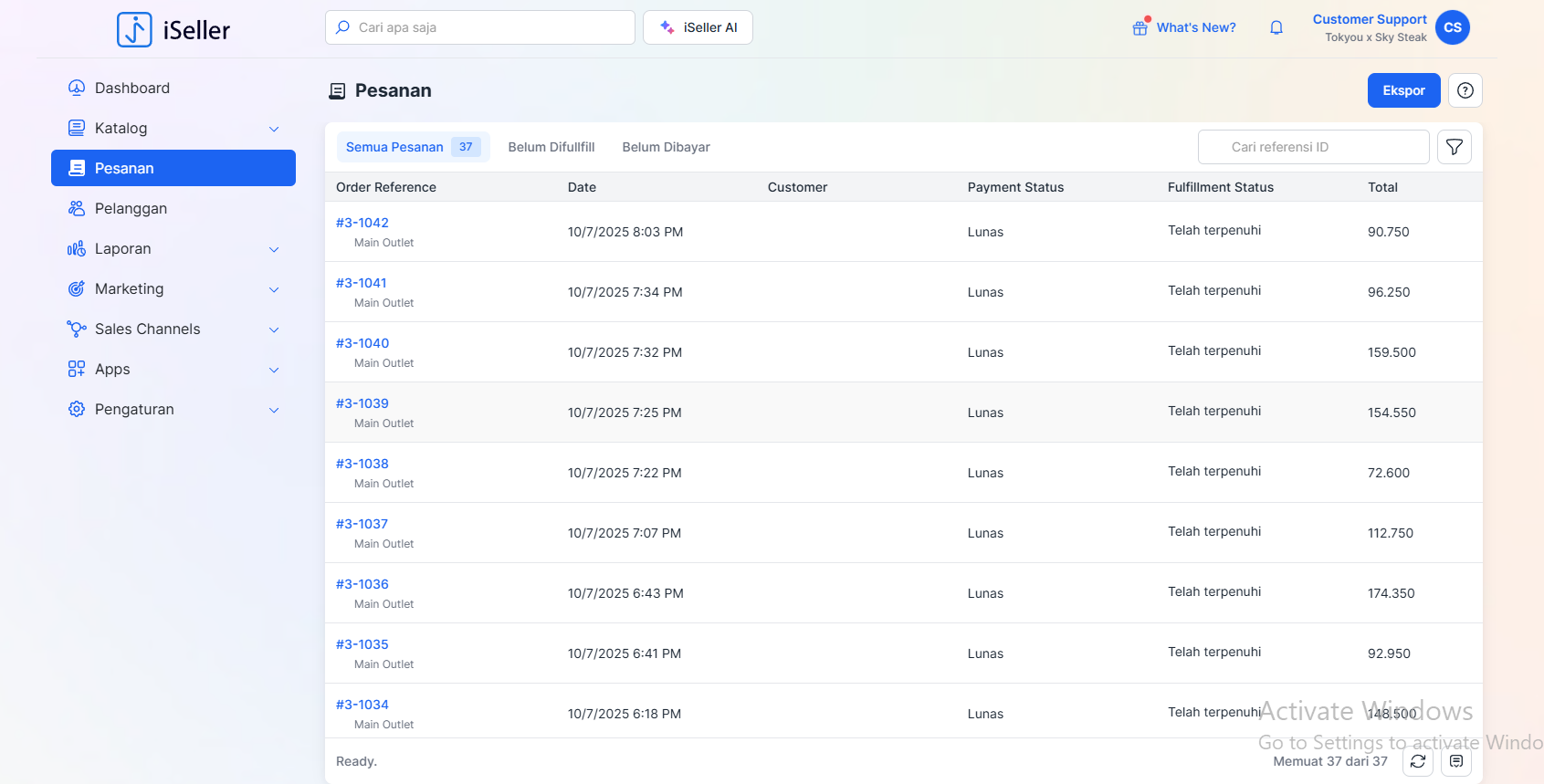Screen dimensions: 1544x784
Task: Switch to the Belum Difullfill tab
Action: click(x=551, y=147)
